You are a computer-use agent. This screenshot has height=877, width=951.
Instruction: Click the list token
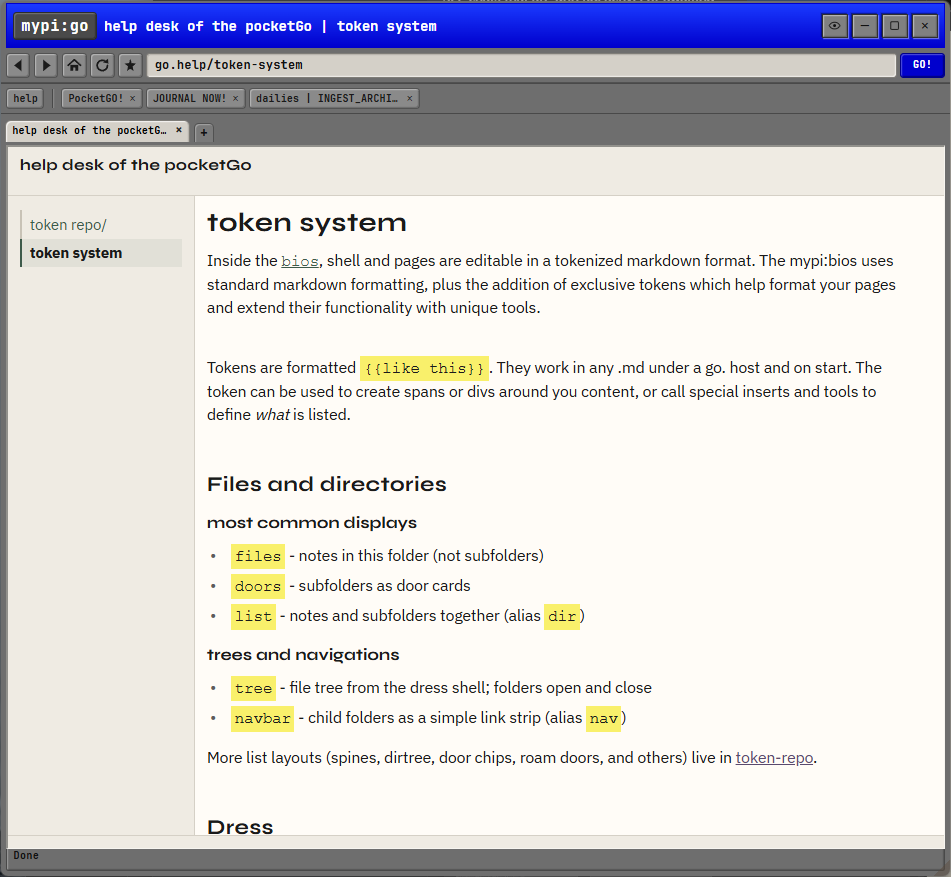click(x=253, y=616)
